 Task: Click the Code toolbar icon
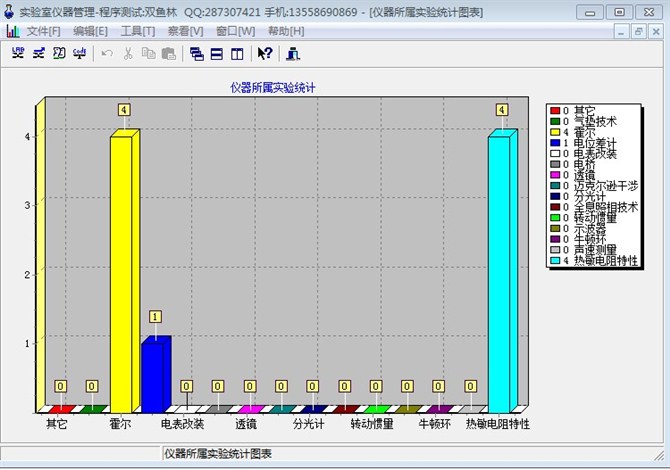(79, 53)
